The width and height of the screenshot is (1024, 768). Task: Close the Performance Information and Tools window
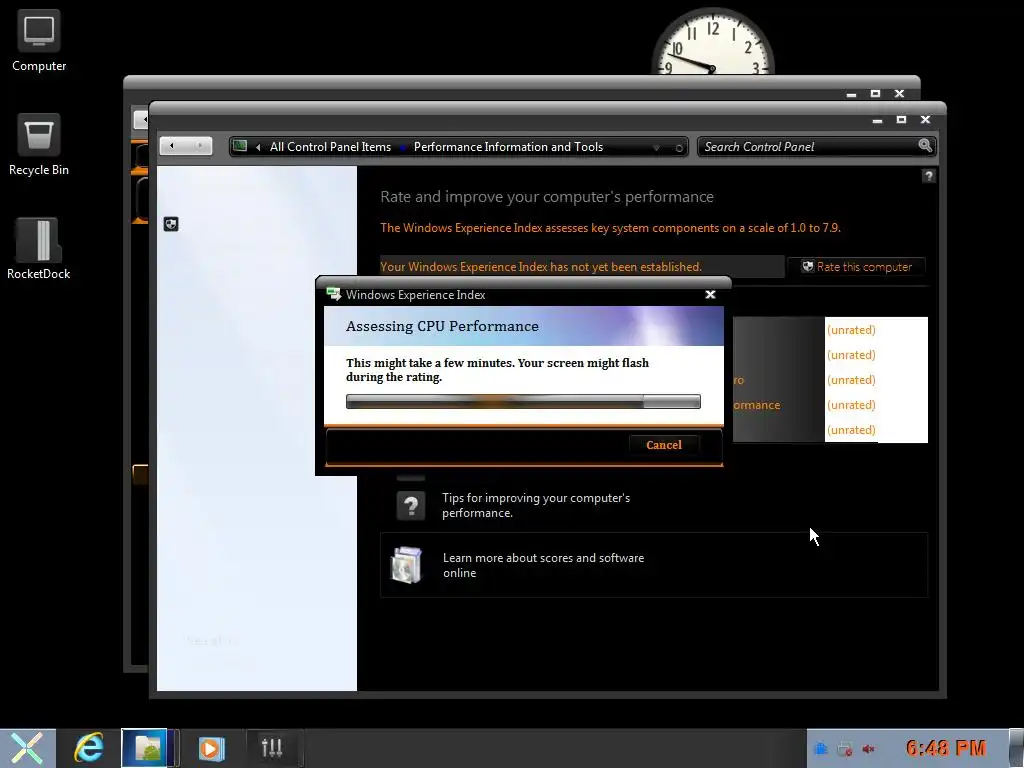925,120
